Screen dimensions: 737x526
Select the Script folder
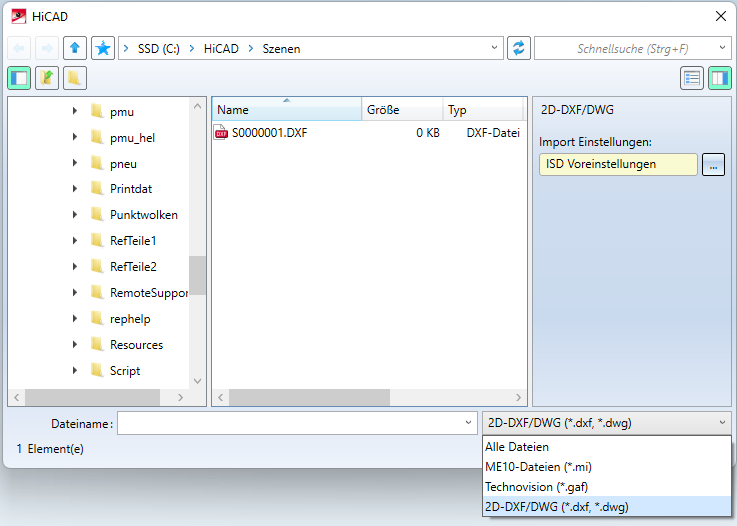[x=125, y=371]
